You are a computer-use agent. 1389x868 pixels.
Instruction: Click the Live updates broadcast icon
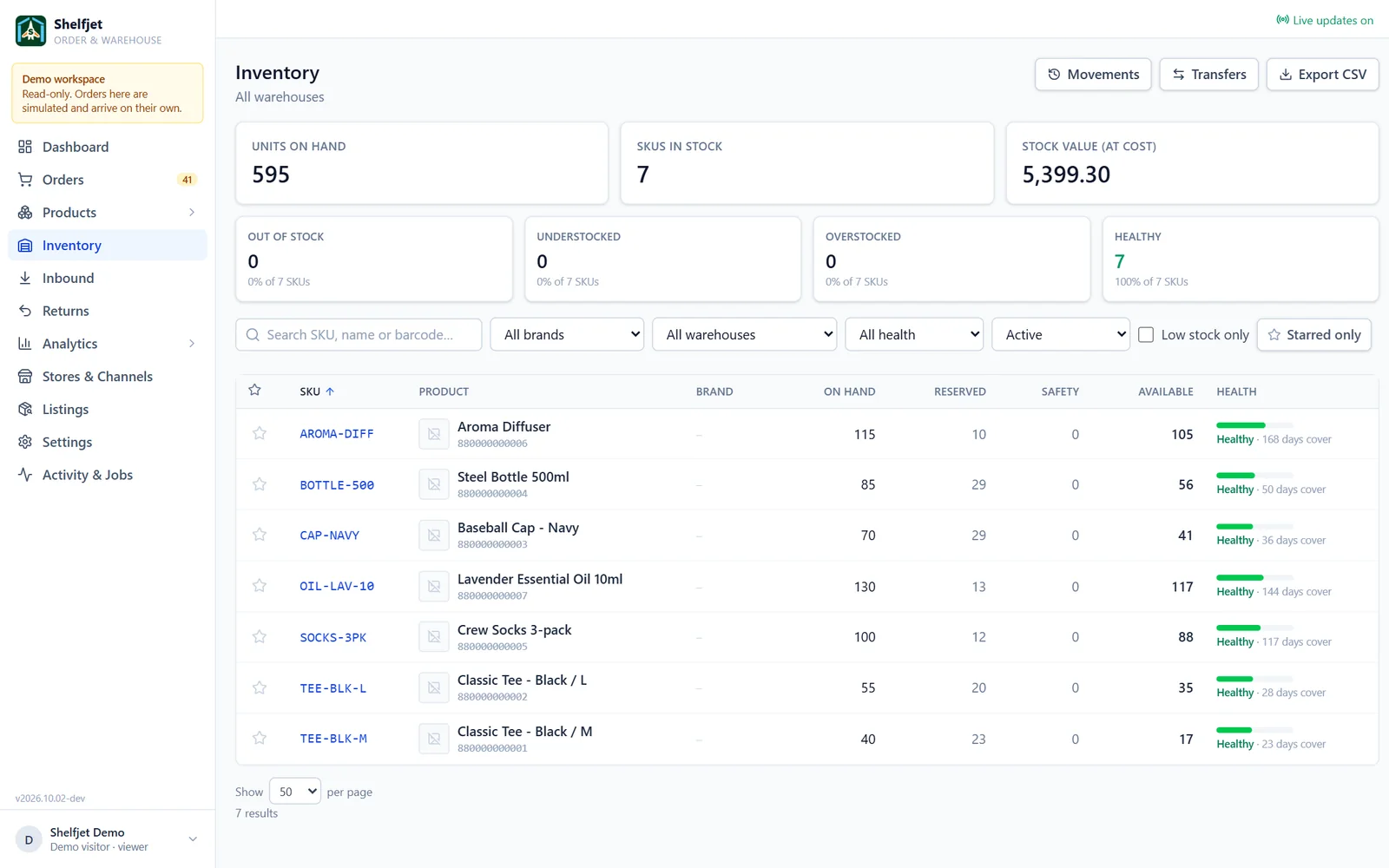tap(1282, 20)
